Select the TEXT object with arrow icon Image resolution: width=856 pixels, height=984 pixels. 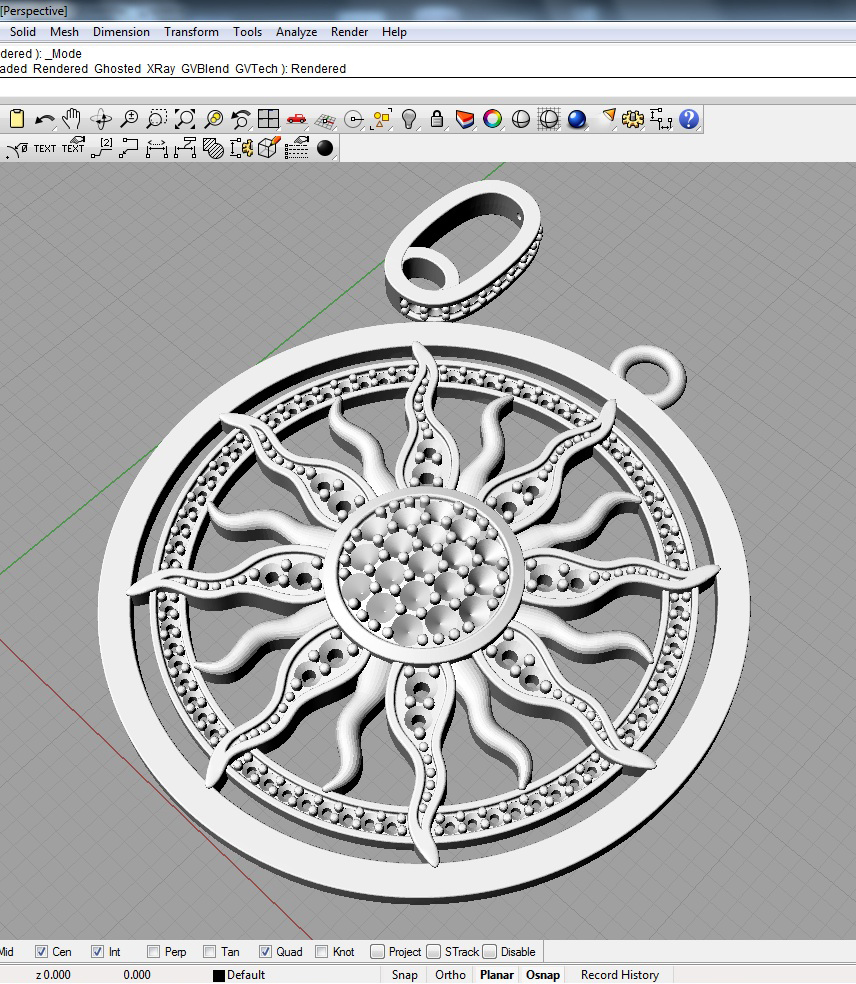(73, 146)
